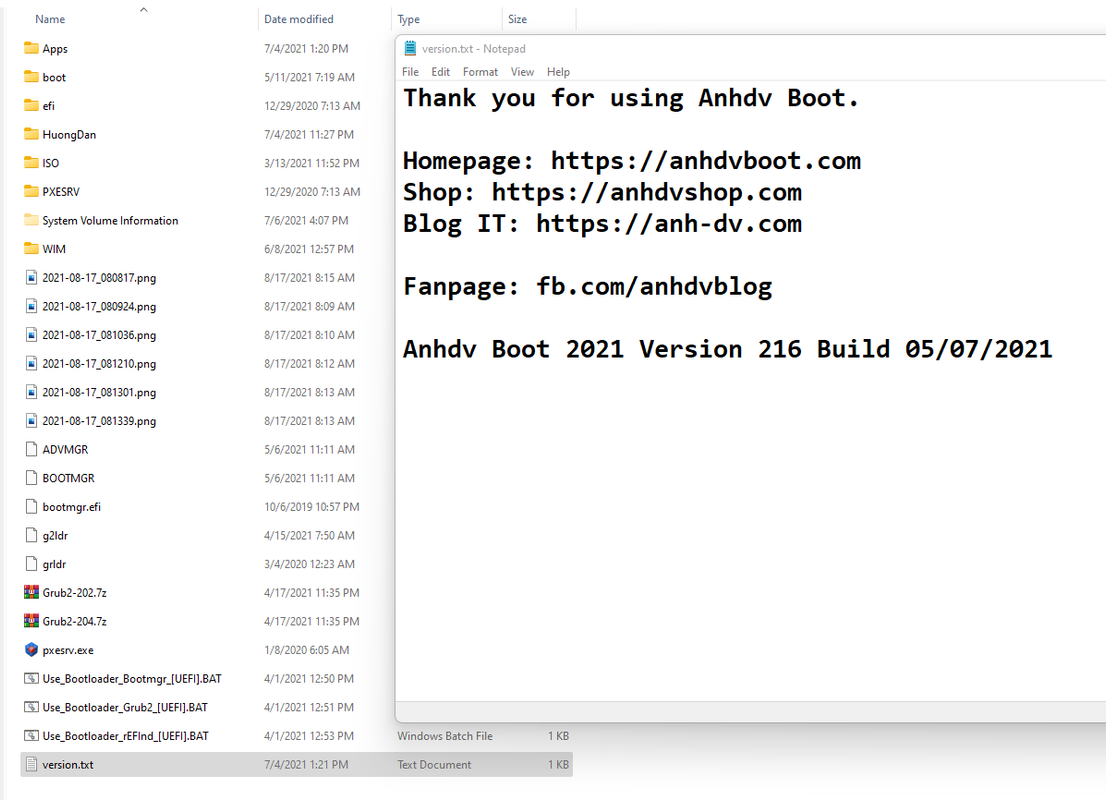1106x800 pixels.
Task: Click the date 1/8/2020 6:05 AM
Action: [x=306, y=650]
